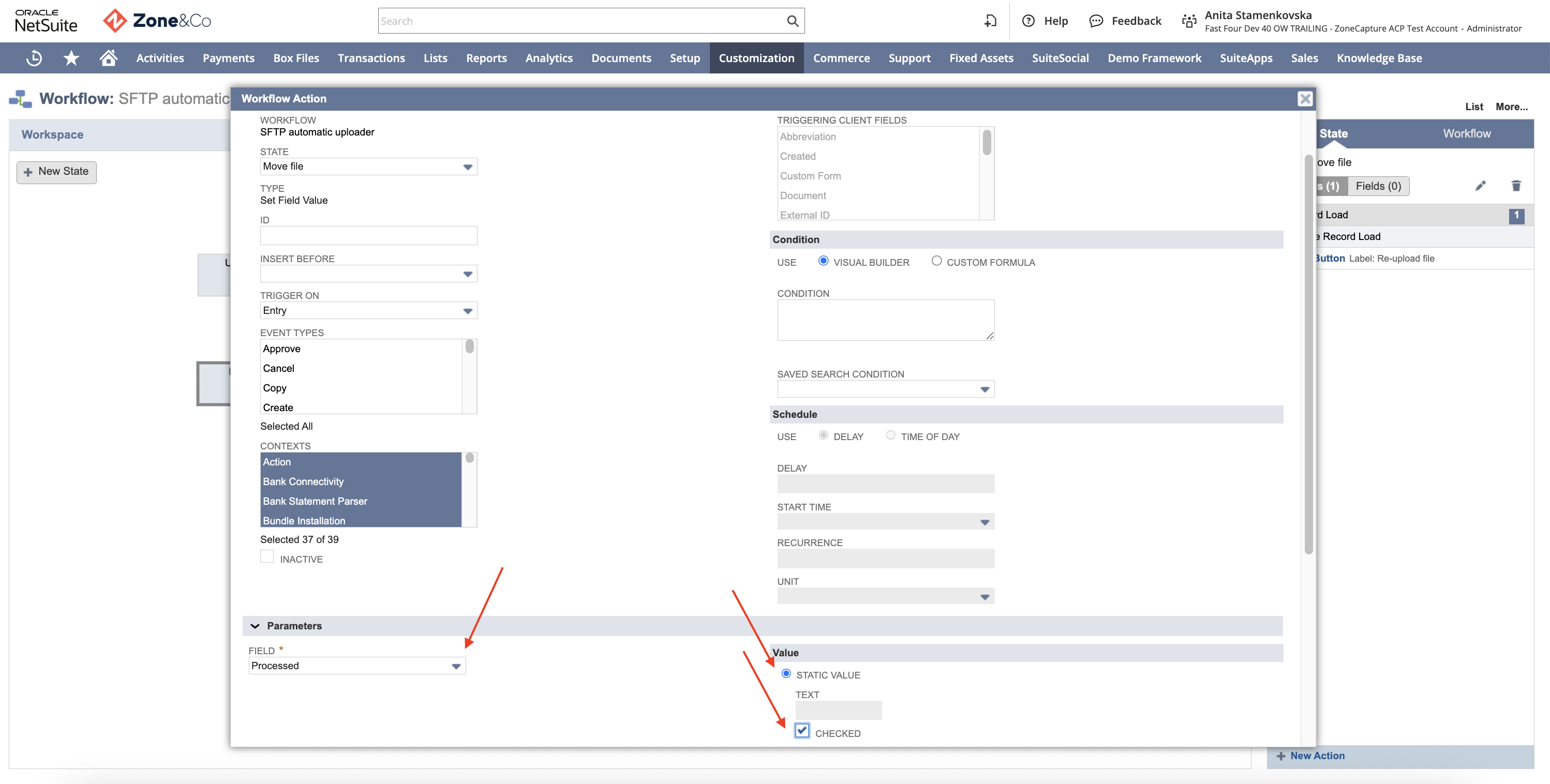Collapse the Parameters section
Screen dimensions: 1550x784
click(x=255, y=626)
